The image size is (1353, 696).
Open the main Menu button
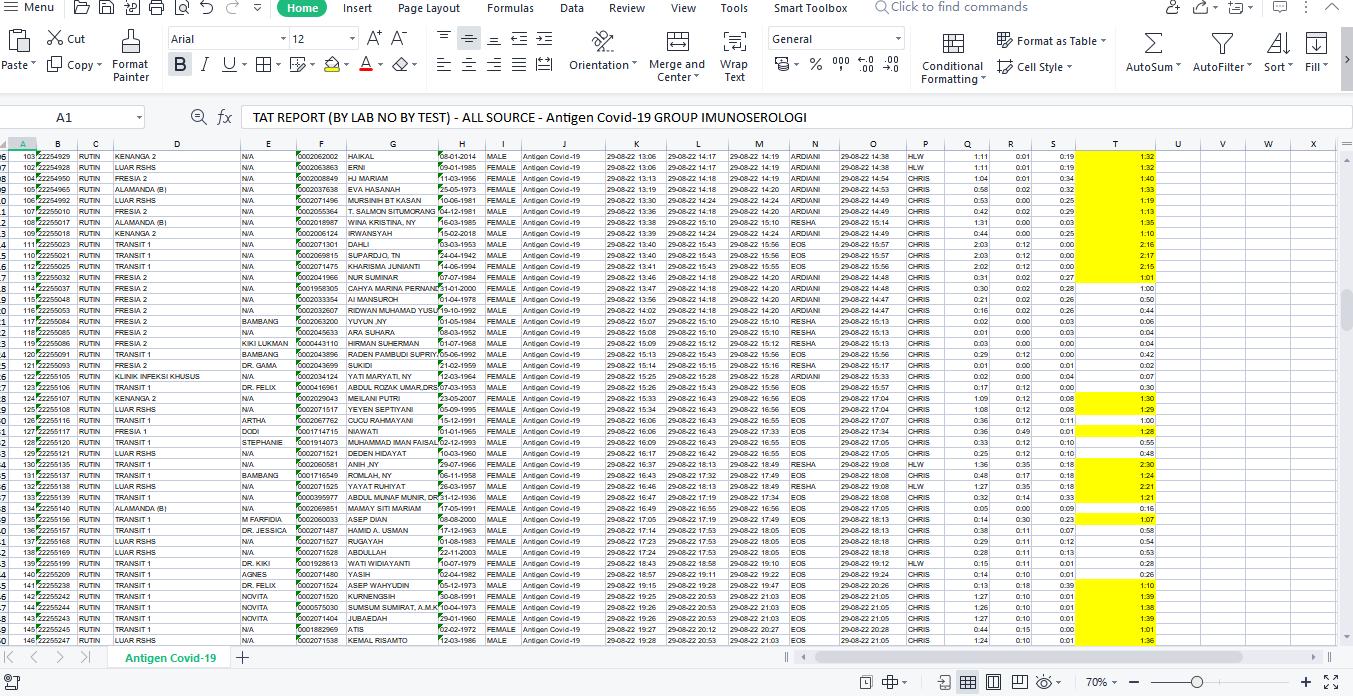[x=30, y=7]
